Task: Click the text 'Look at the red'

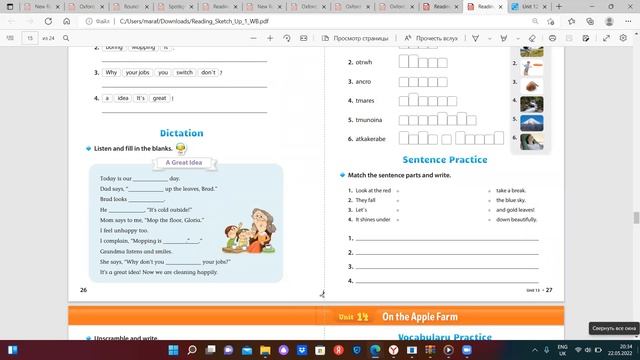Action: (x=373, y=191)
